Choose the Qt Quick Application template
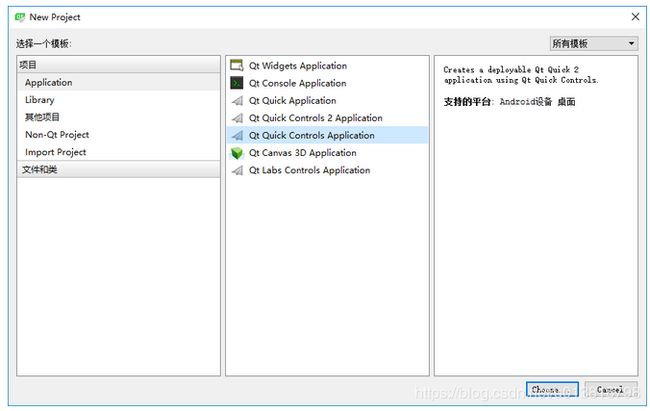The image size is (650, 411). 327,100
